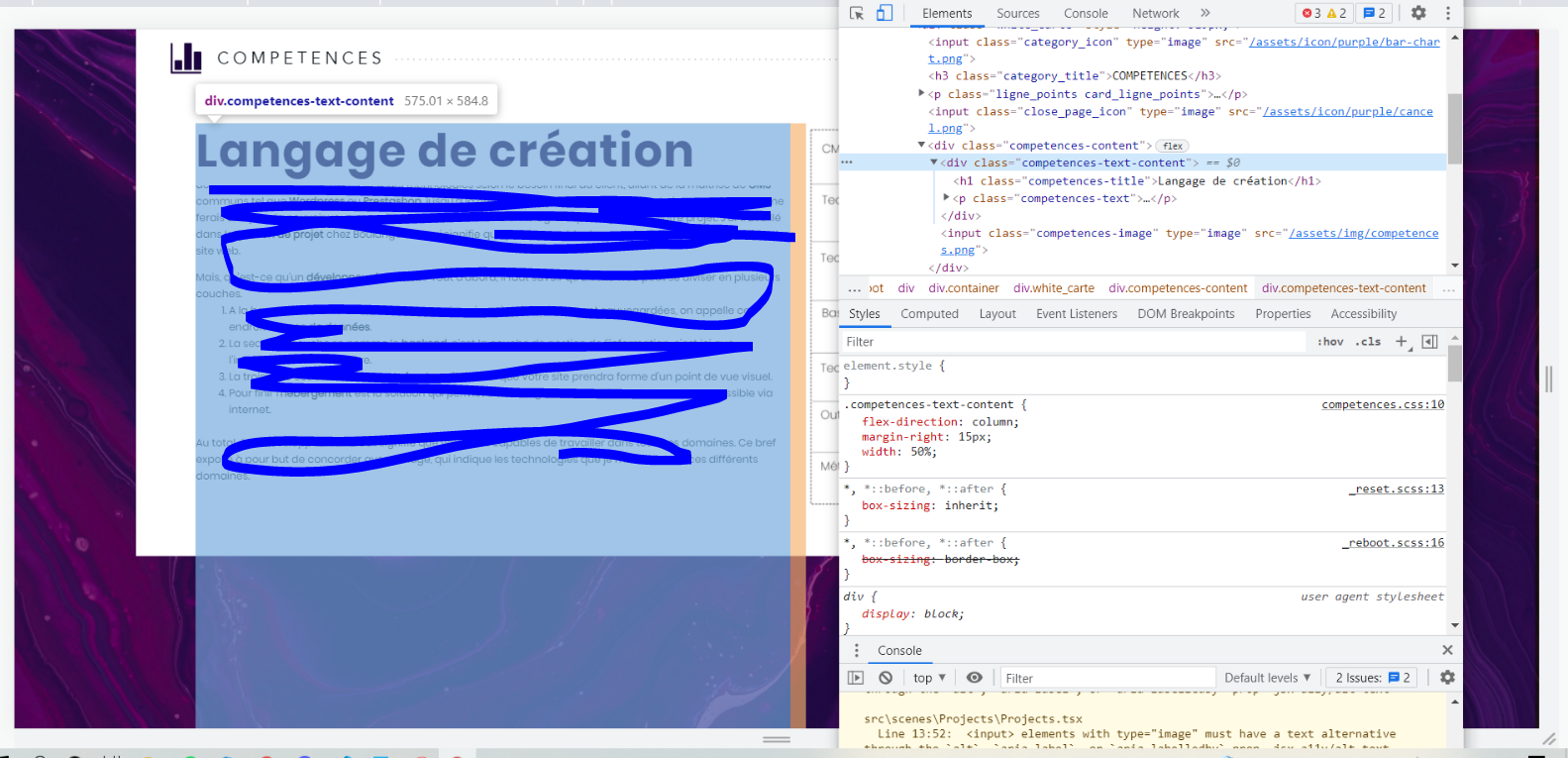Open the console drawer kebab menu

[857, 650]
